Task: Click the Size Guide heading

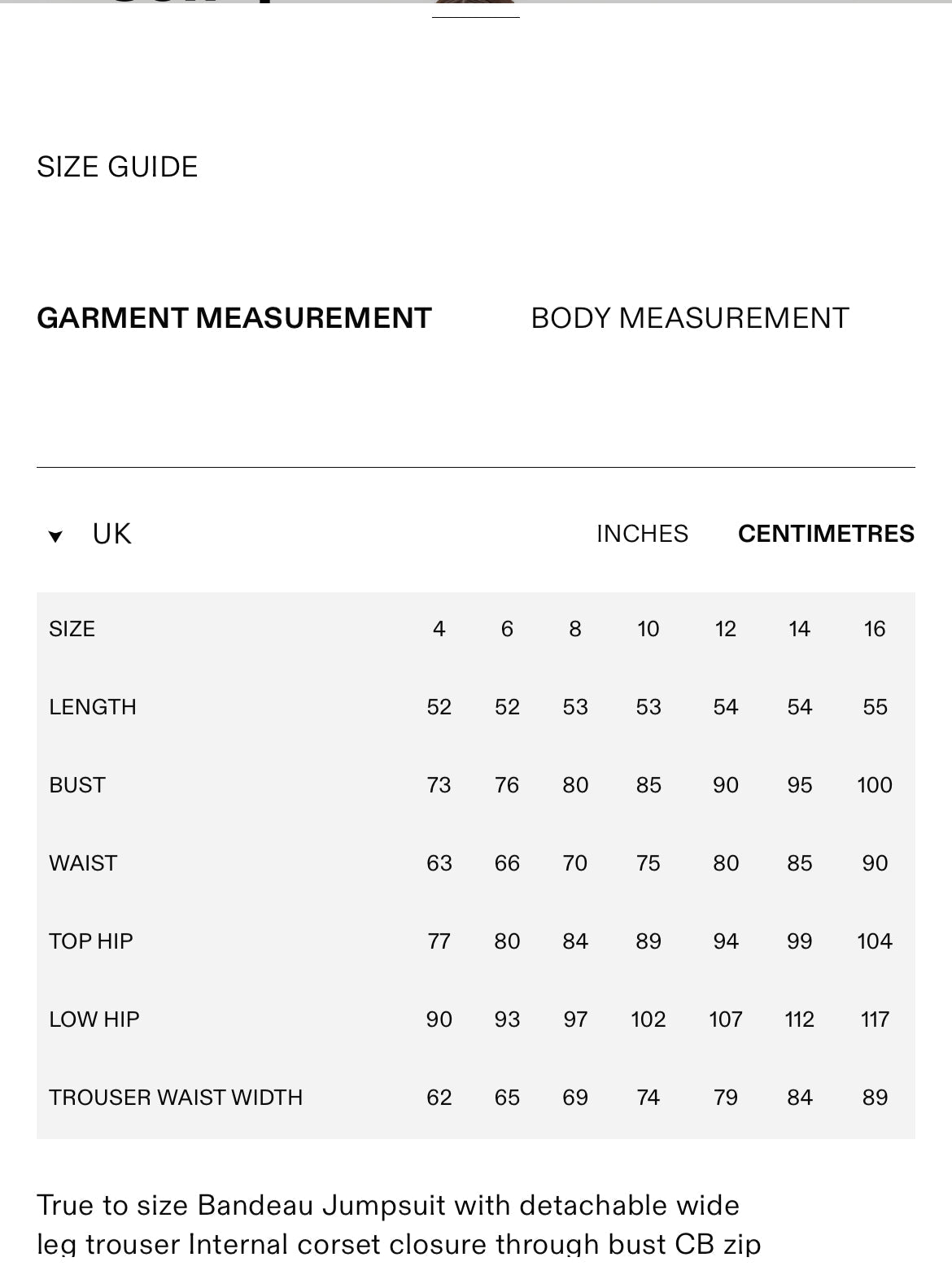Action: [117, 167]
